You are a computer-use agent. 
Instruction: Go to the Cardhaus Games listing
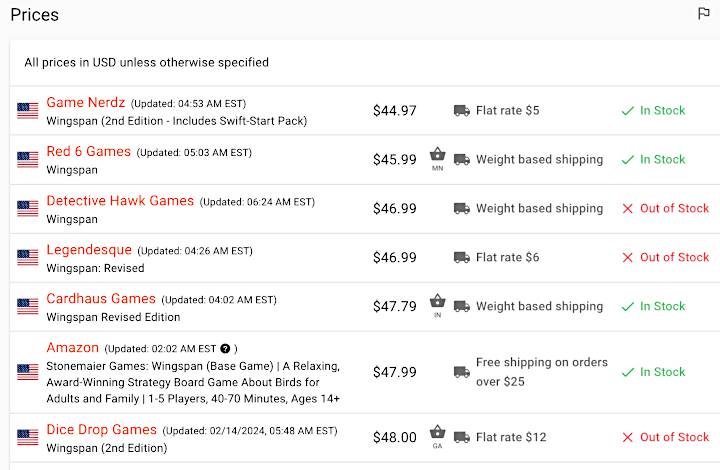click(101, 299)
